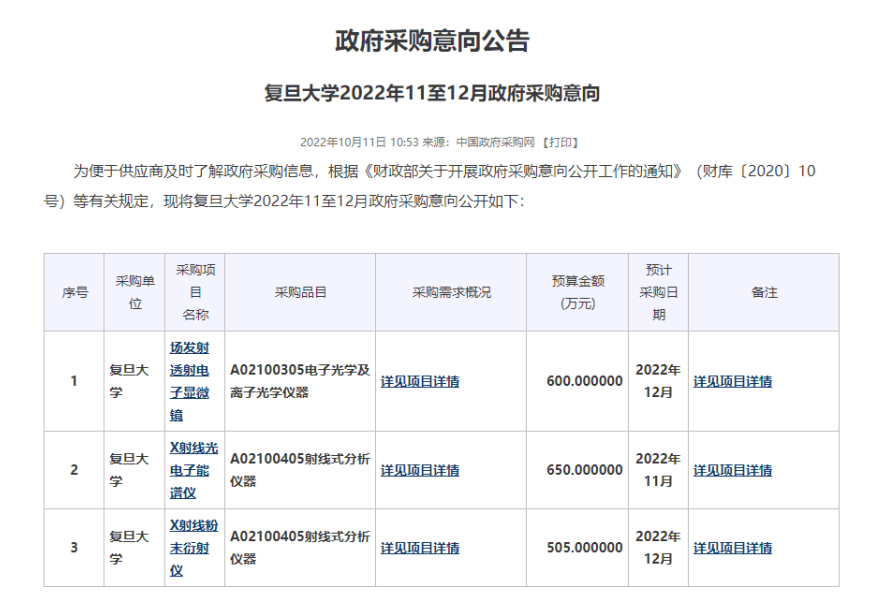Click 2022年12月 date in row 3
This screenshot has height=603, width=887.
click(x=658, y=548)
